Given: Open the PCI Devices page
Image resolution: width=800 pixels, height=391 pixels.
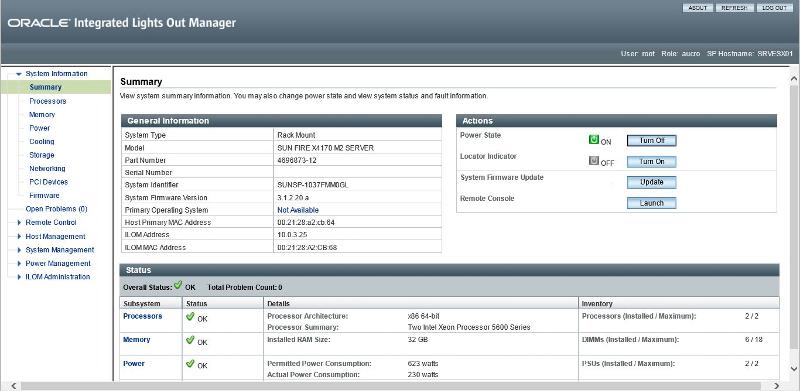Looking at the screenshot, I should tap(48, 182).
